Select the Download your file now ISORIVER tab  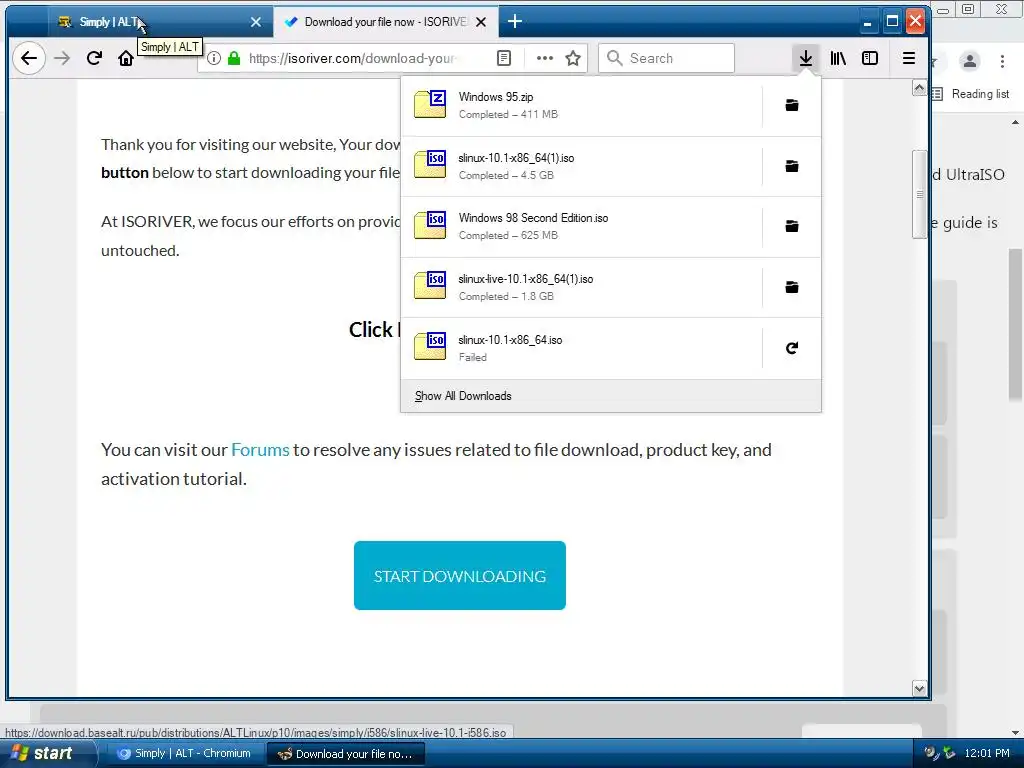(385, 22)
